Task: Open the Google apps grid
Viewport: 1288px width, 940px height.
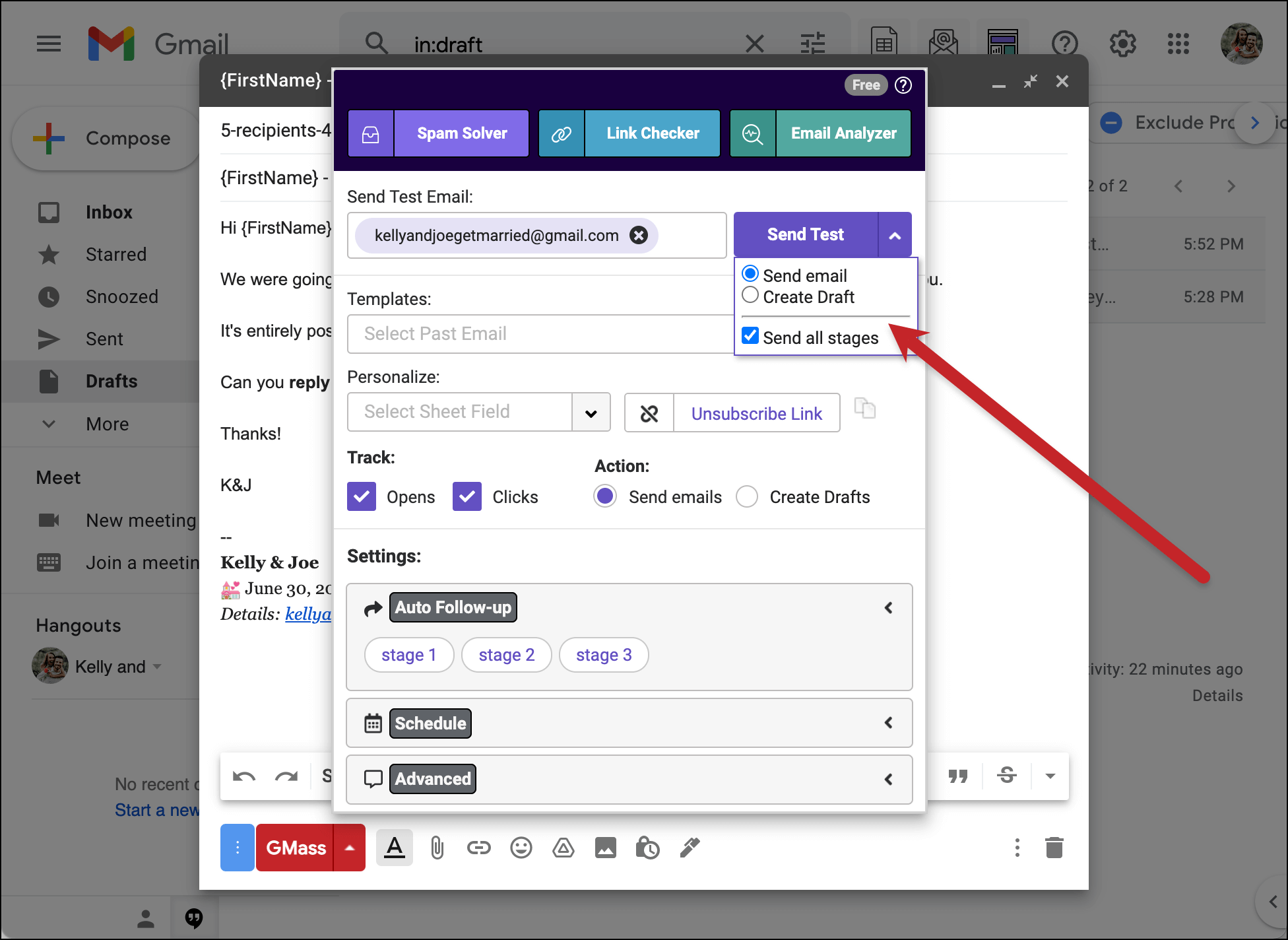Action: [1178, 44]
